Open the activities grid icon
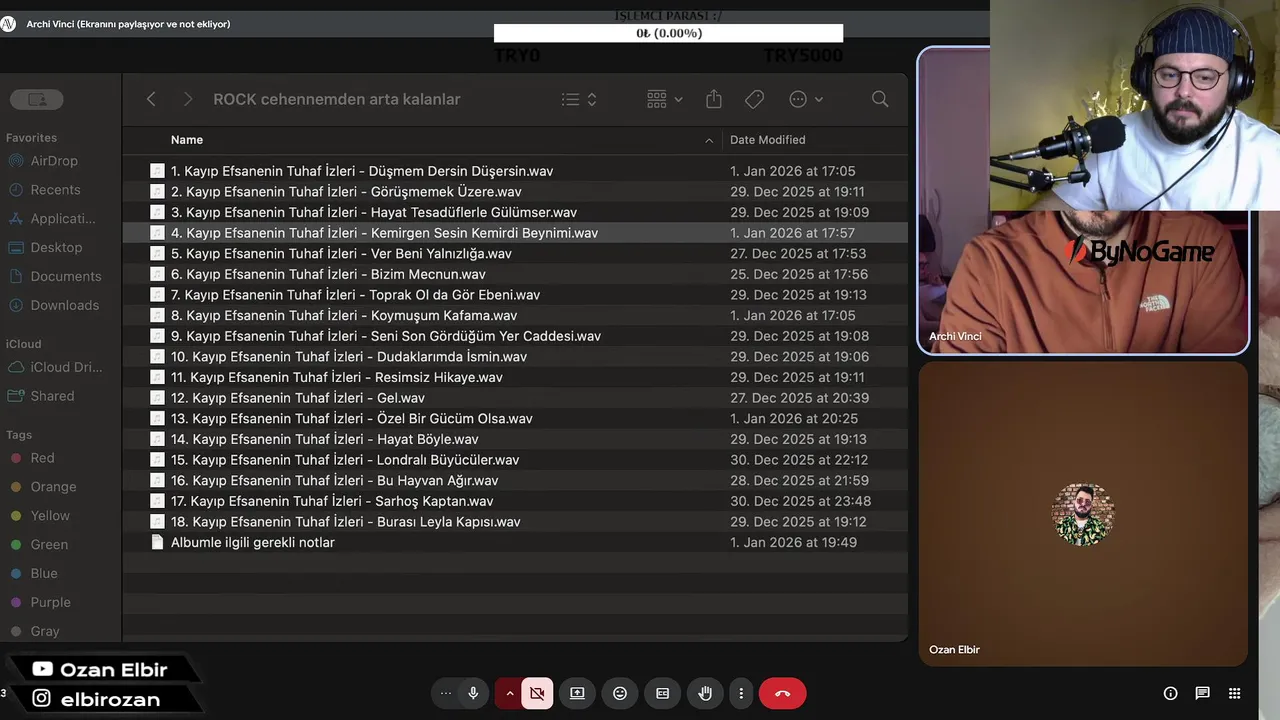 [x=1234, y=693]
